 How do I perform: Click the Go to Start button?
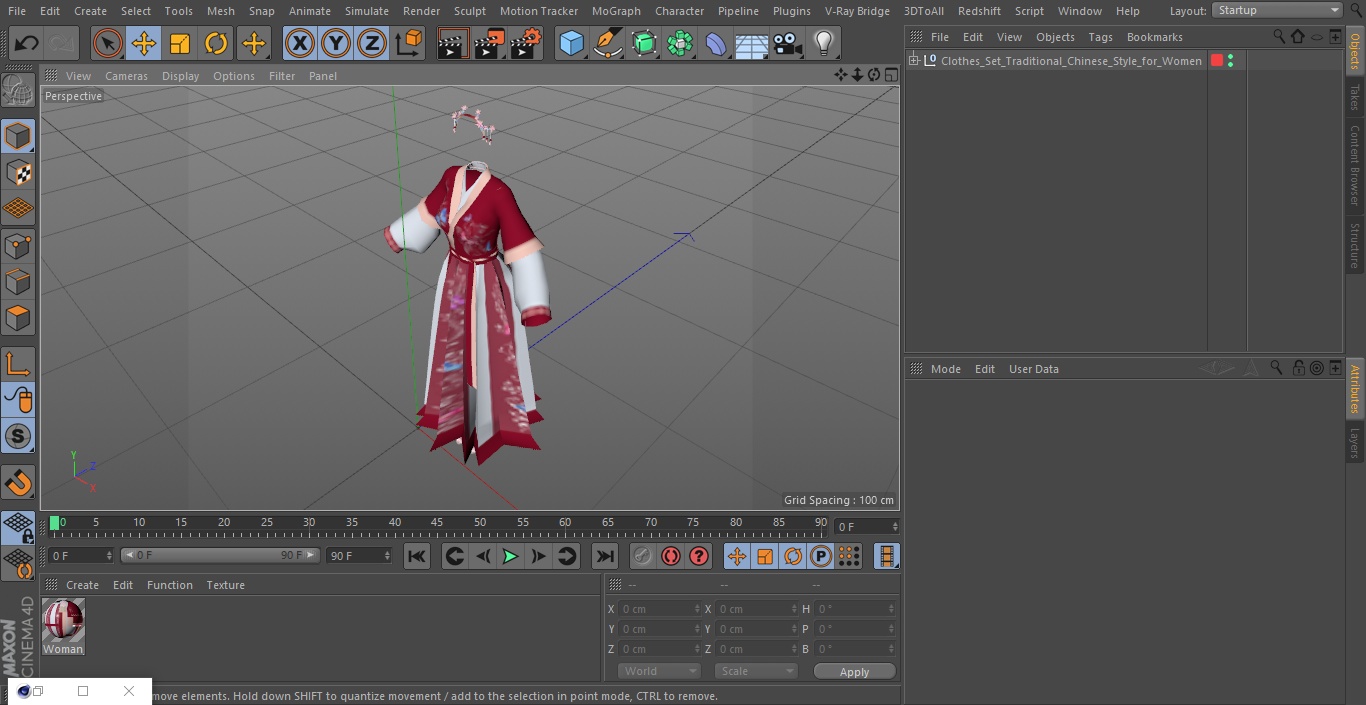coord(417,556)
